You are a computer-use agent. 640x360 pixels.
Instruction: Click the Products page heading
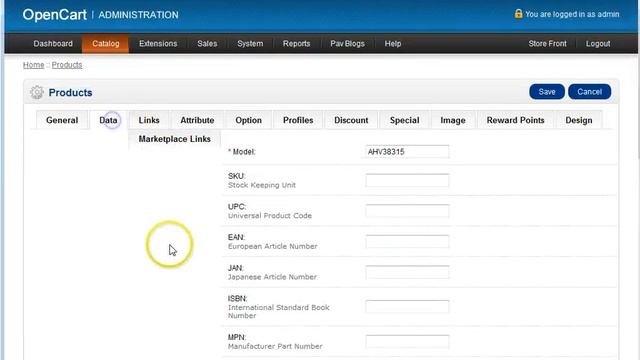pyautogui.click(x=70, y=93)
